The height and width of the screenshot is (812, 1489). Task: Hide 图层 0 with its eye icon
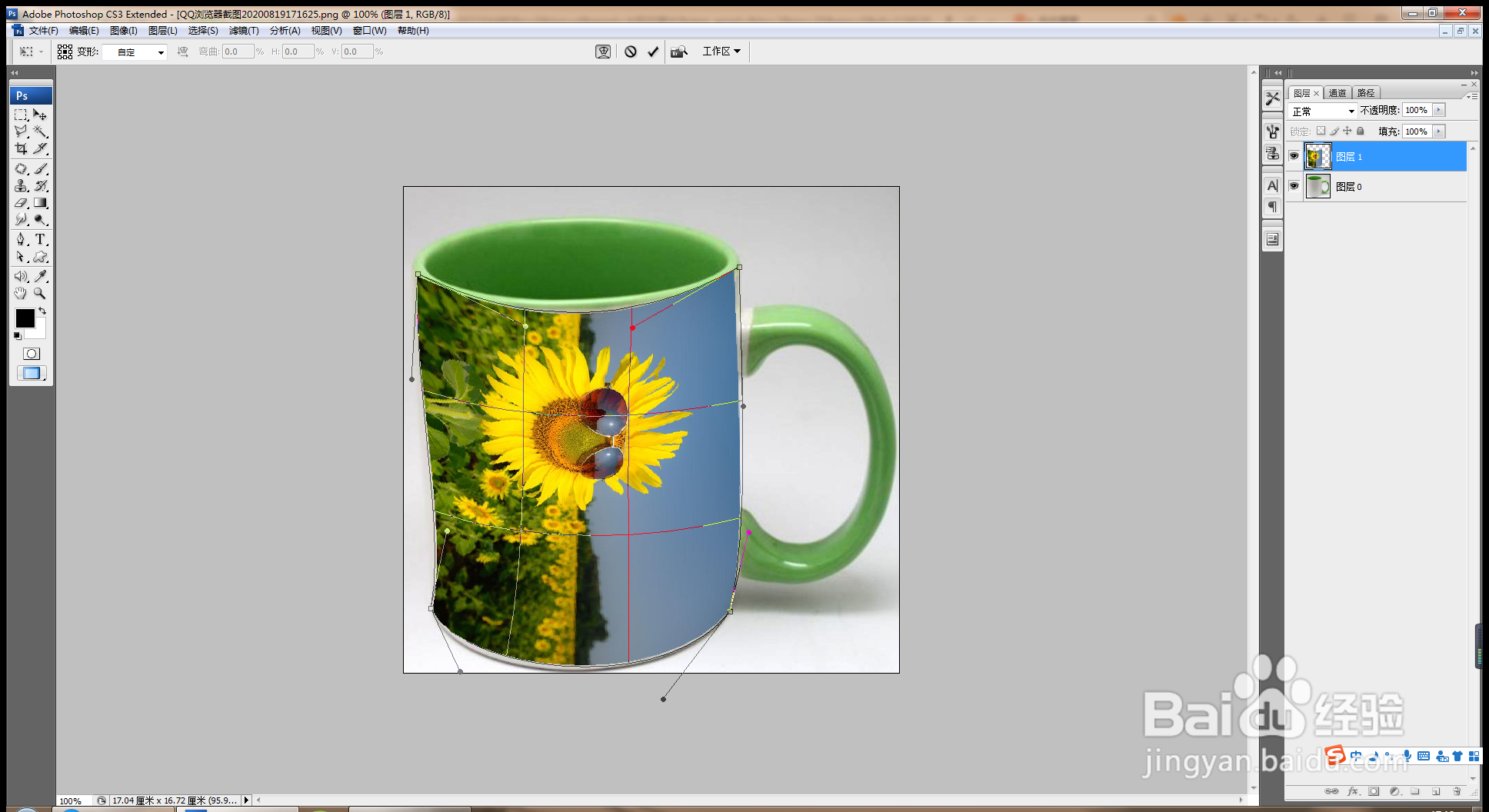1294,186
